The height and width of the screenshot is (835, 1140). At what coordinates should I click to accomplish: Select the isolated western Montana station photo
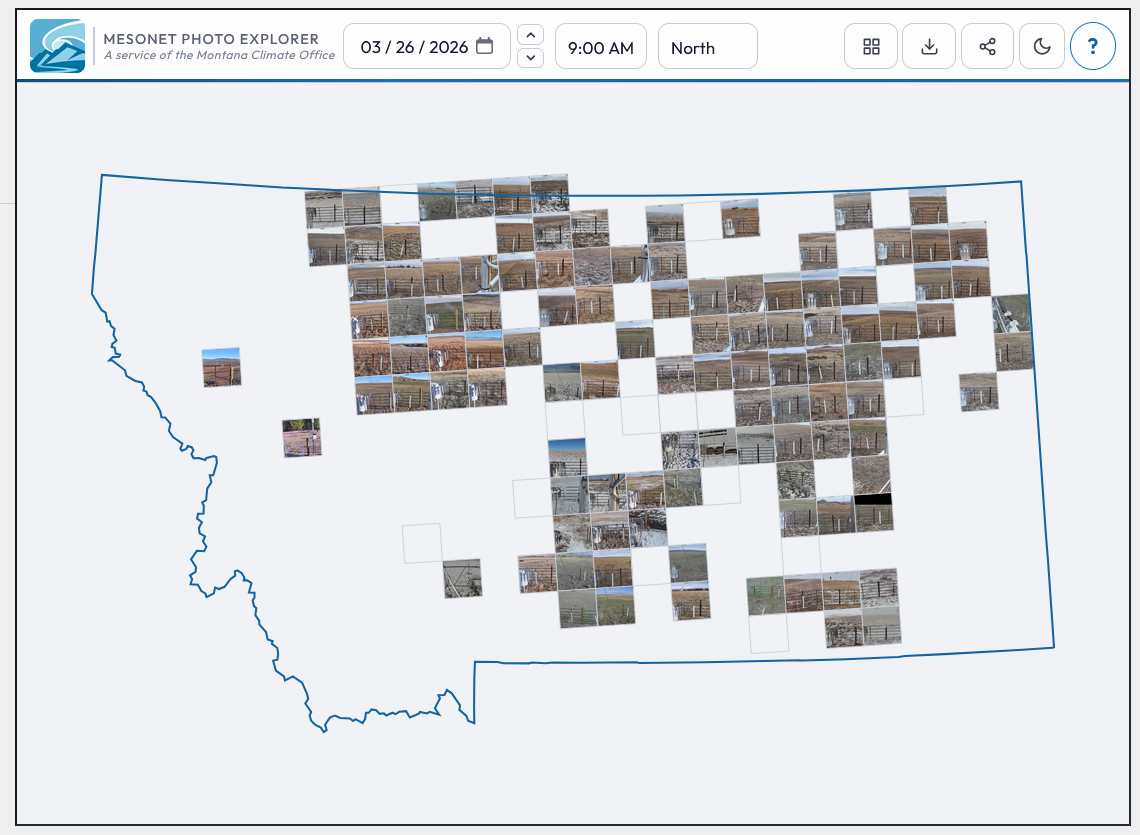click(x=221, y=369)
